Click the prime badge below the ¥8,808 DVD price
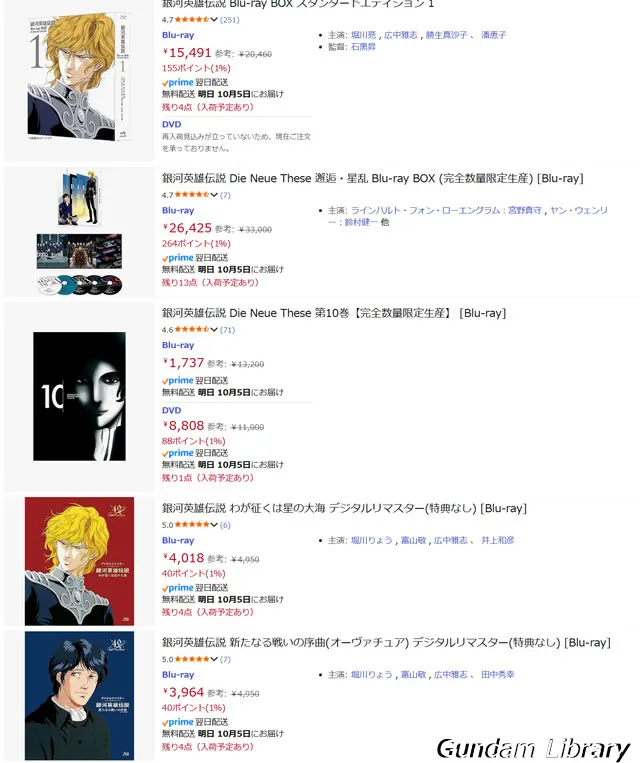The height and width of the screenshot is (763, 640). 178,453
